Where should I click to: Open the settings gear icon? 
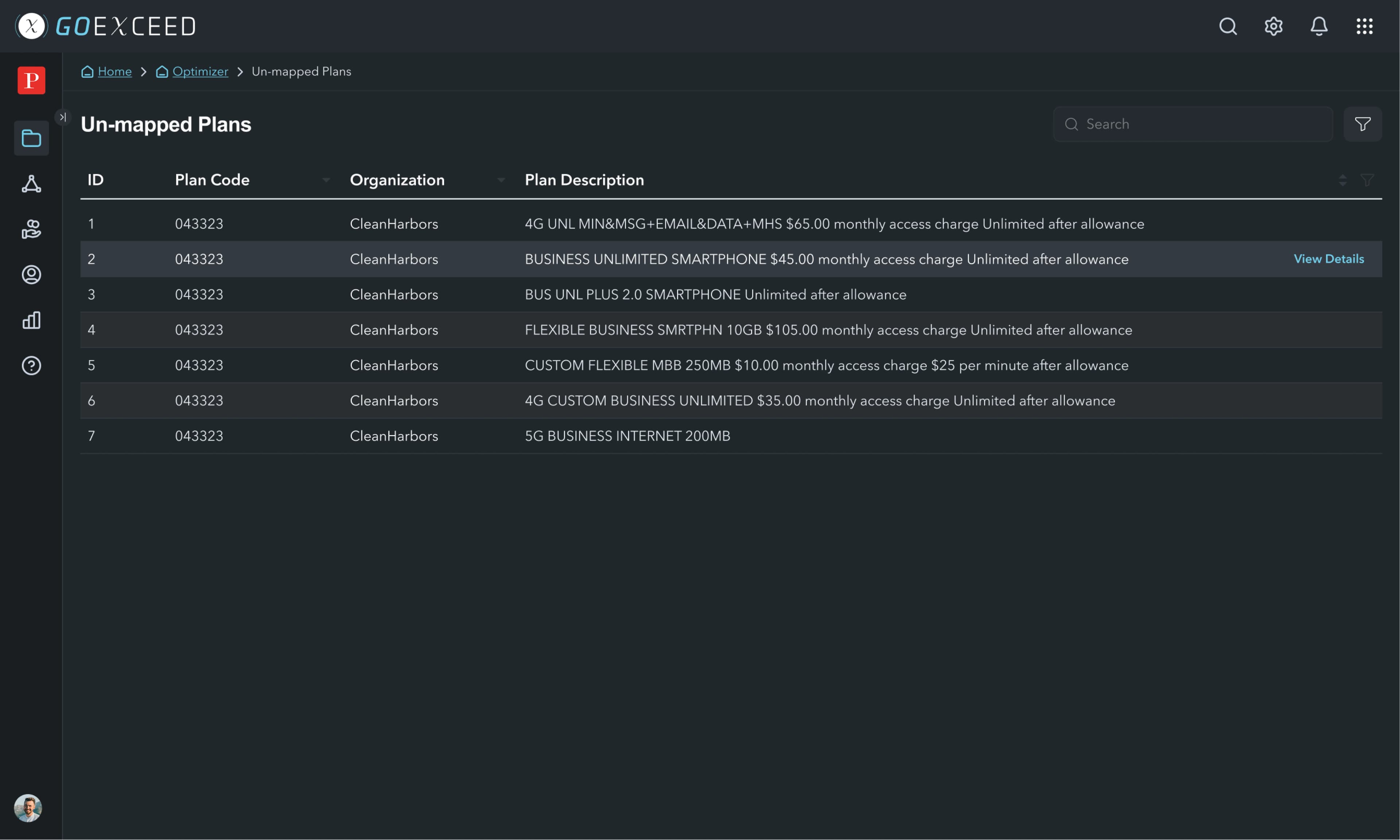pyautogui.click(x=1273, y=26)
